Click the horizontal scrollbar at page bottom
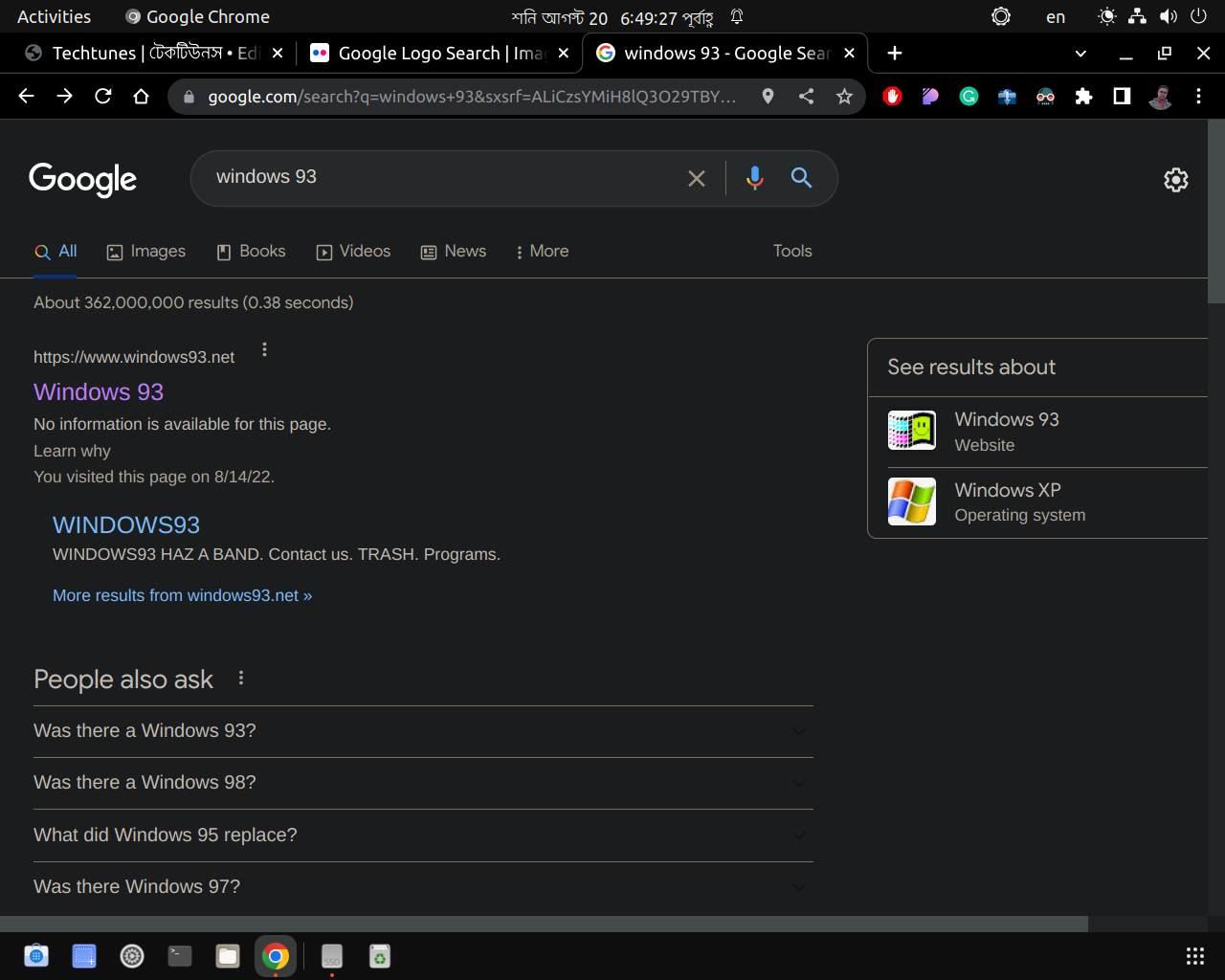 (544, 924)
